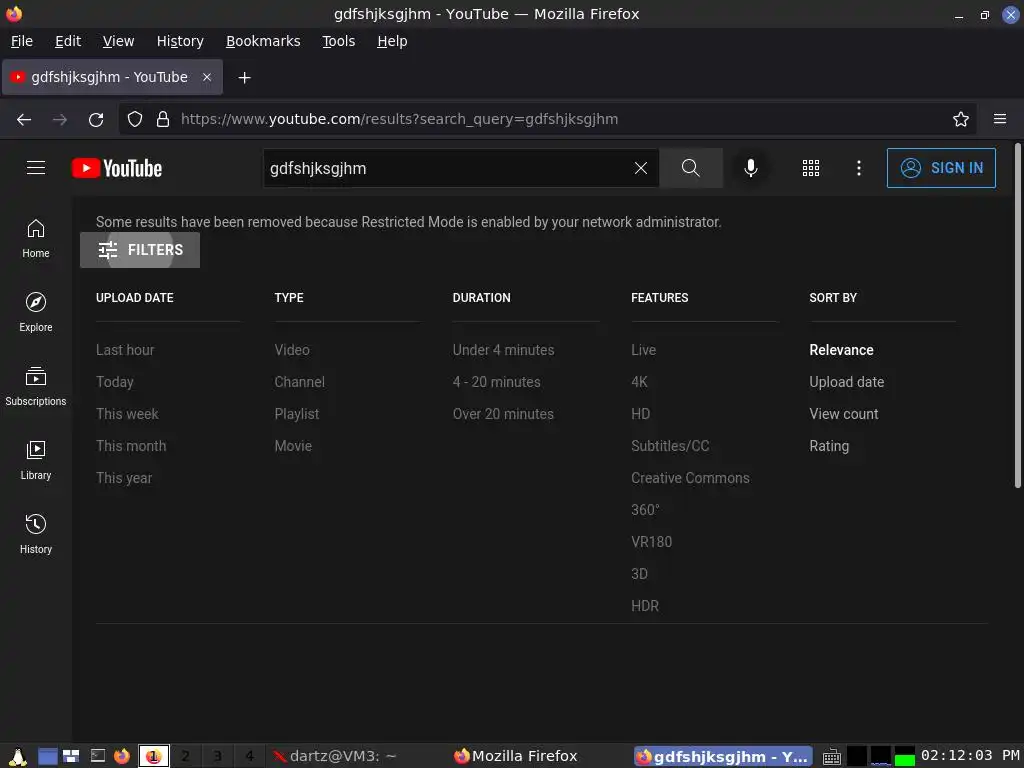Sort results by View count

tap(844, 414)
